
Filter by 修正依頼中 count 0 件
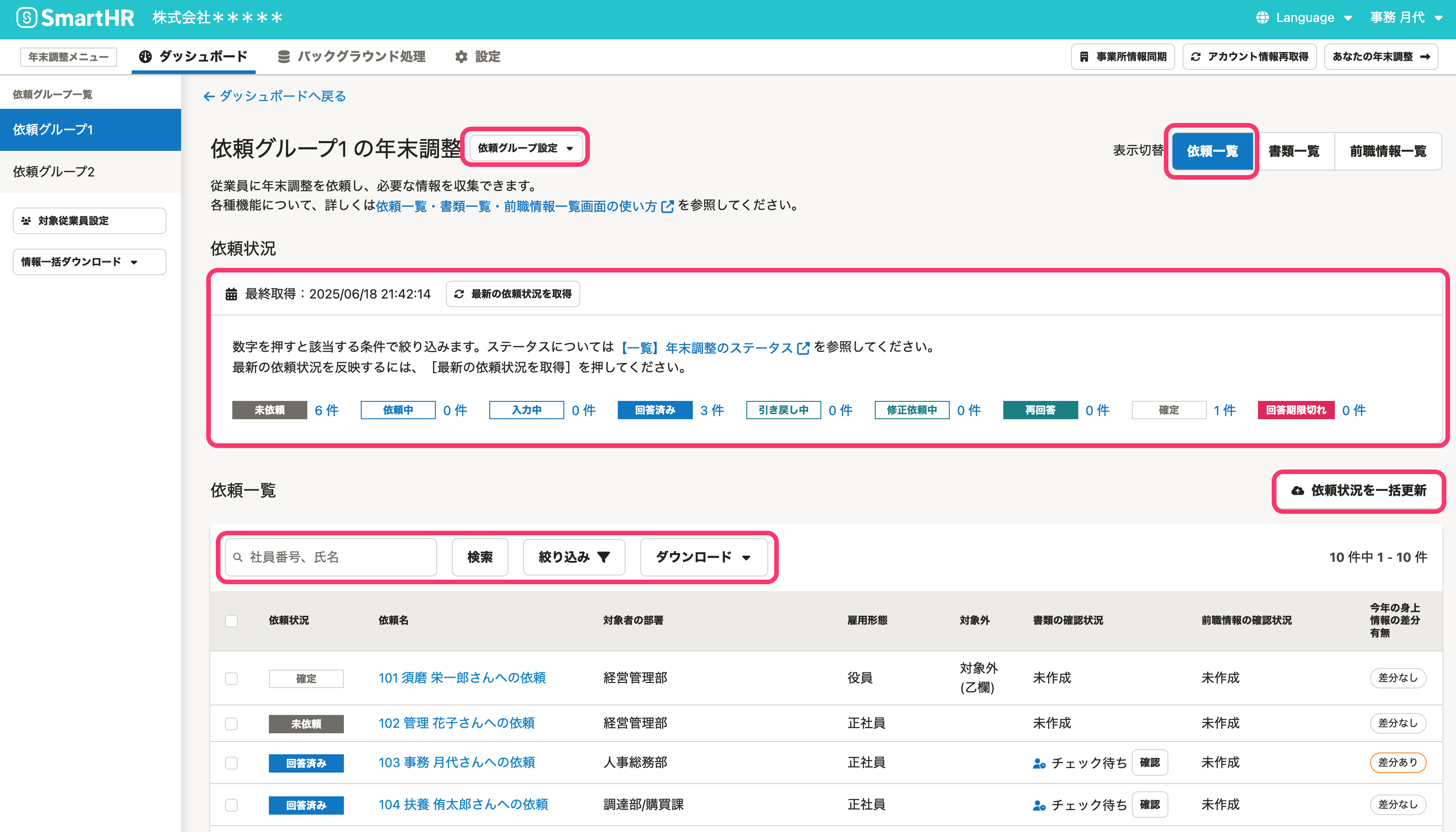click(969, 411)
